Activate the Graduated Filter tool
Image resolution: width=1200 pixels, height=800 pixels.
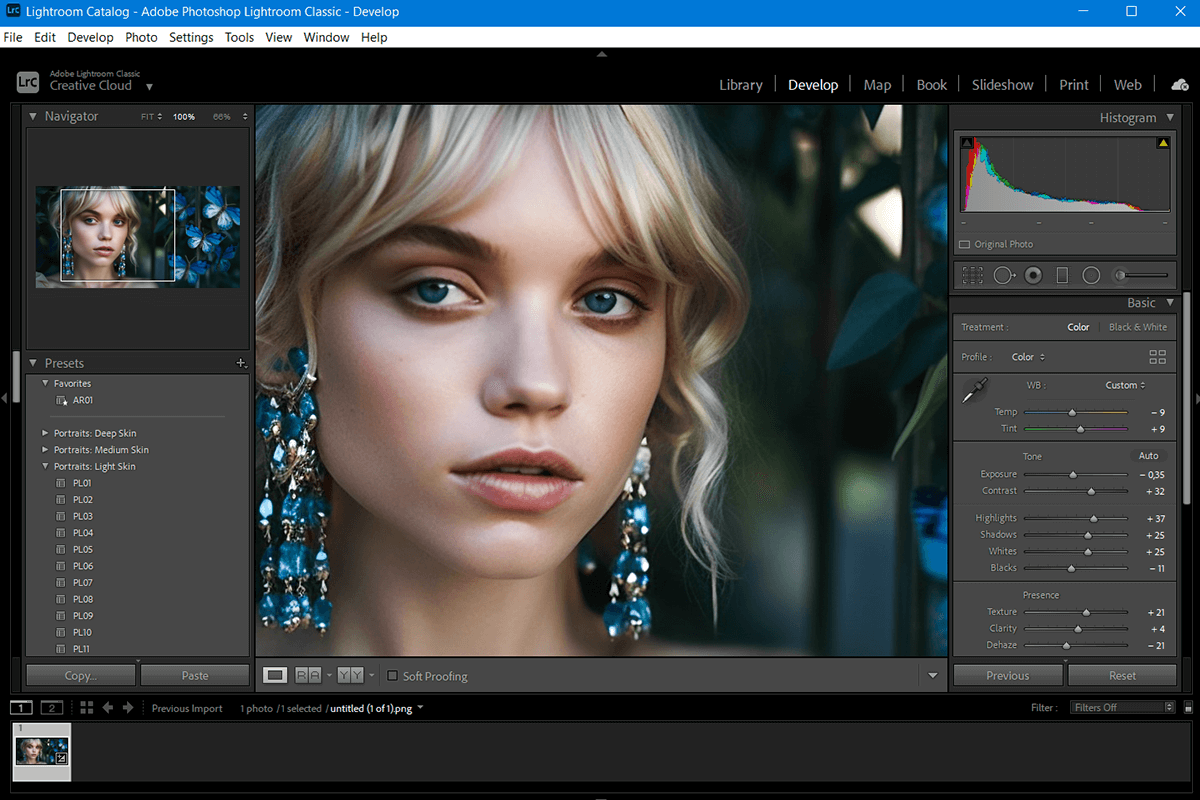(x=1061, y=275)
